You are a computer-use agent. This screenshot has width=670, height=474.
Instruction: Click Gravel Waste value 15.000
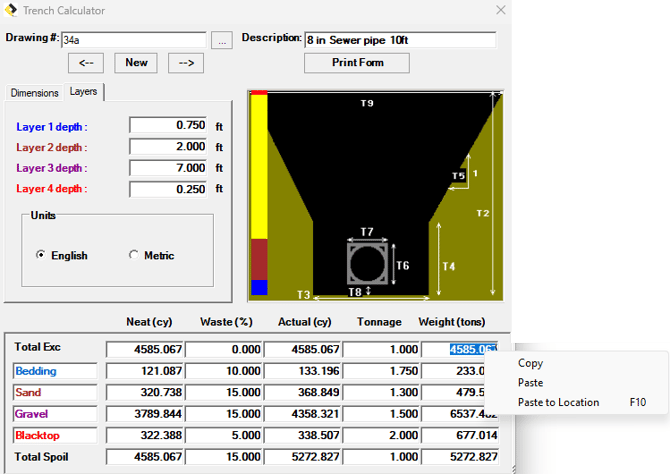click(x=223, y=414)
